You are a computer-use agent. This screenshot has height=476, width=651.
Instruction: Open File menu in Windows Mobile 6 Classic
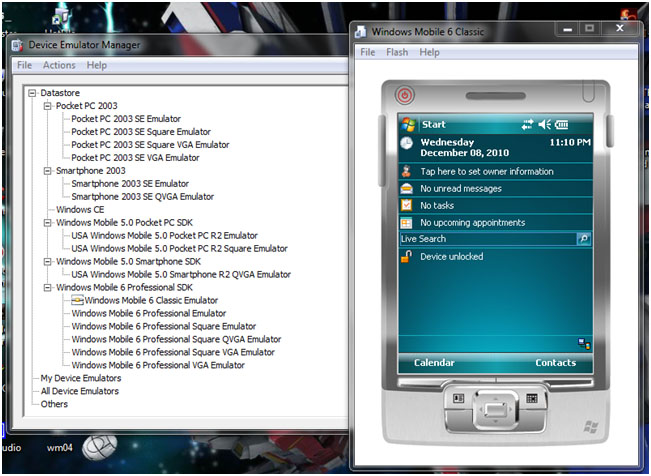pyautogui.click(x=367, y=52)
